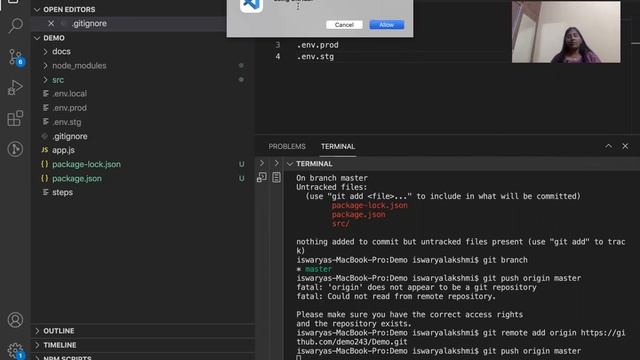Select .gitignore label in Open Editors
640x360 pixels.
[x=89, y=23]
